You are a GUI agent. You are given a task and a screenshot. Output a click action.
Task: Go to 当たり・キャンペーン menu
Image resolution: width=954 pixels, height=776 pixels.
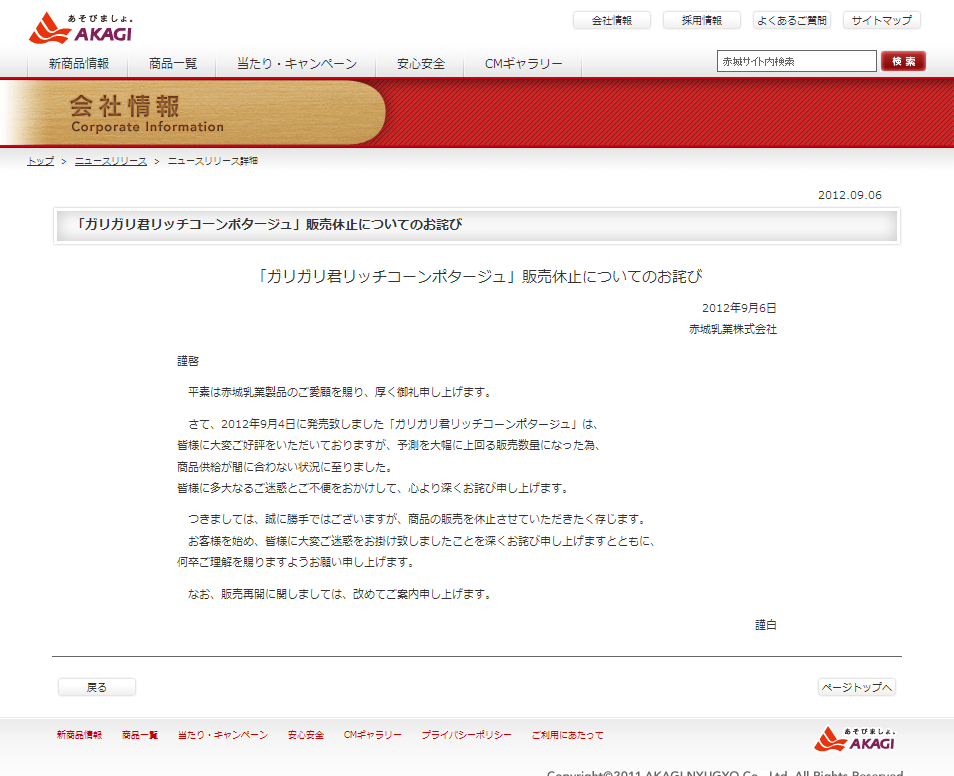coord(297,64)
